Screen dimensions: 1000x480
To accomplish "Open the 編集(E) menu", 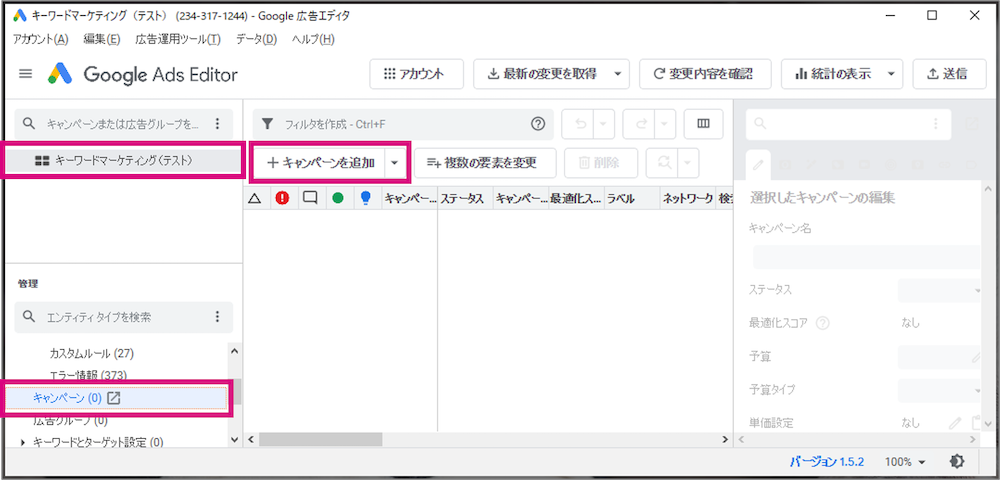I will (x=101, y=40).
